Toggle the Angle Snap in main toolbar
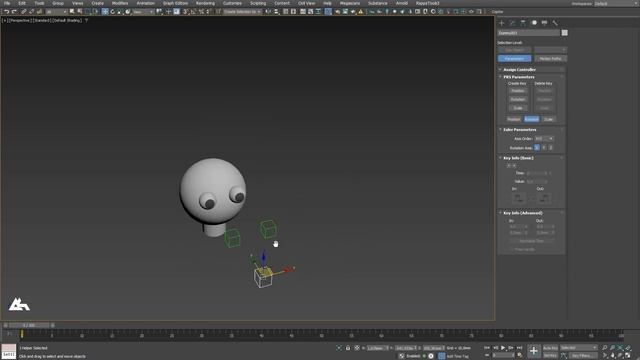 193,12
